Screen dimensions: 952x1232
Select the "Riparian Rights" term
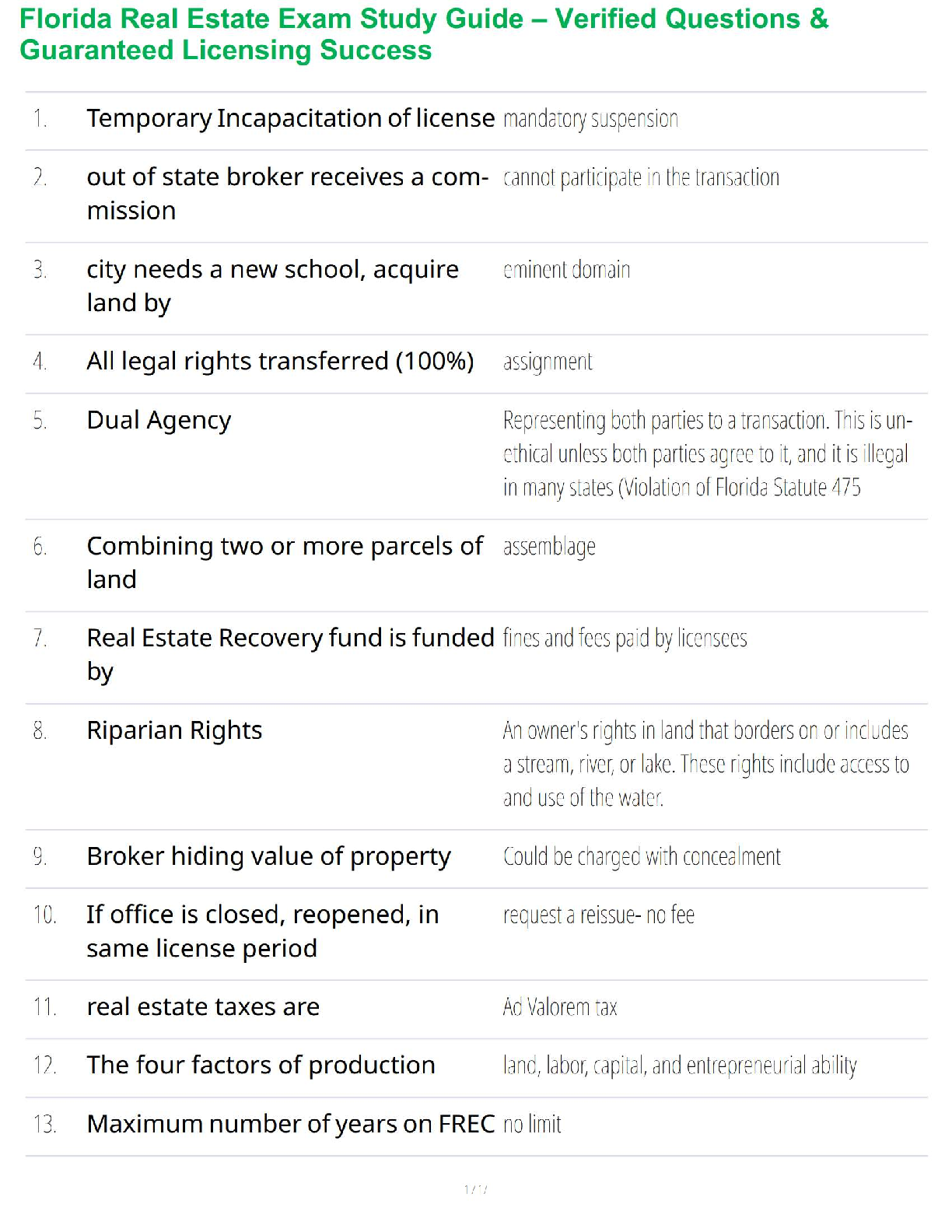[x=174, y=730]
